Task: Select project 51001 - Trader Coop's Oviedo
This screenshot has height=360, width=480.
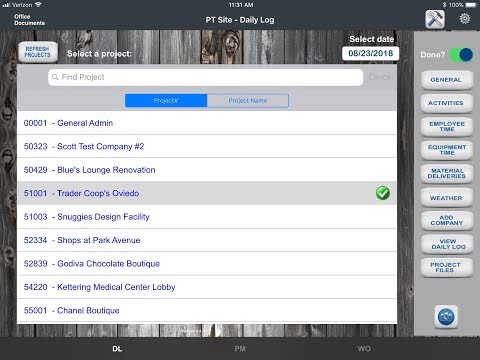Action: point(207,193)
